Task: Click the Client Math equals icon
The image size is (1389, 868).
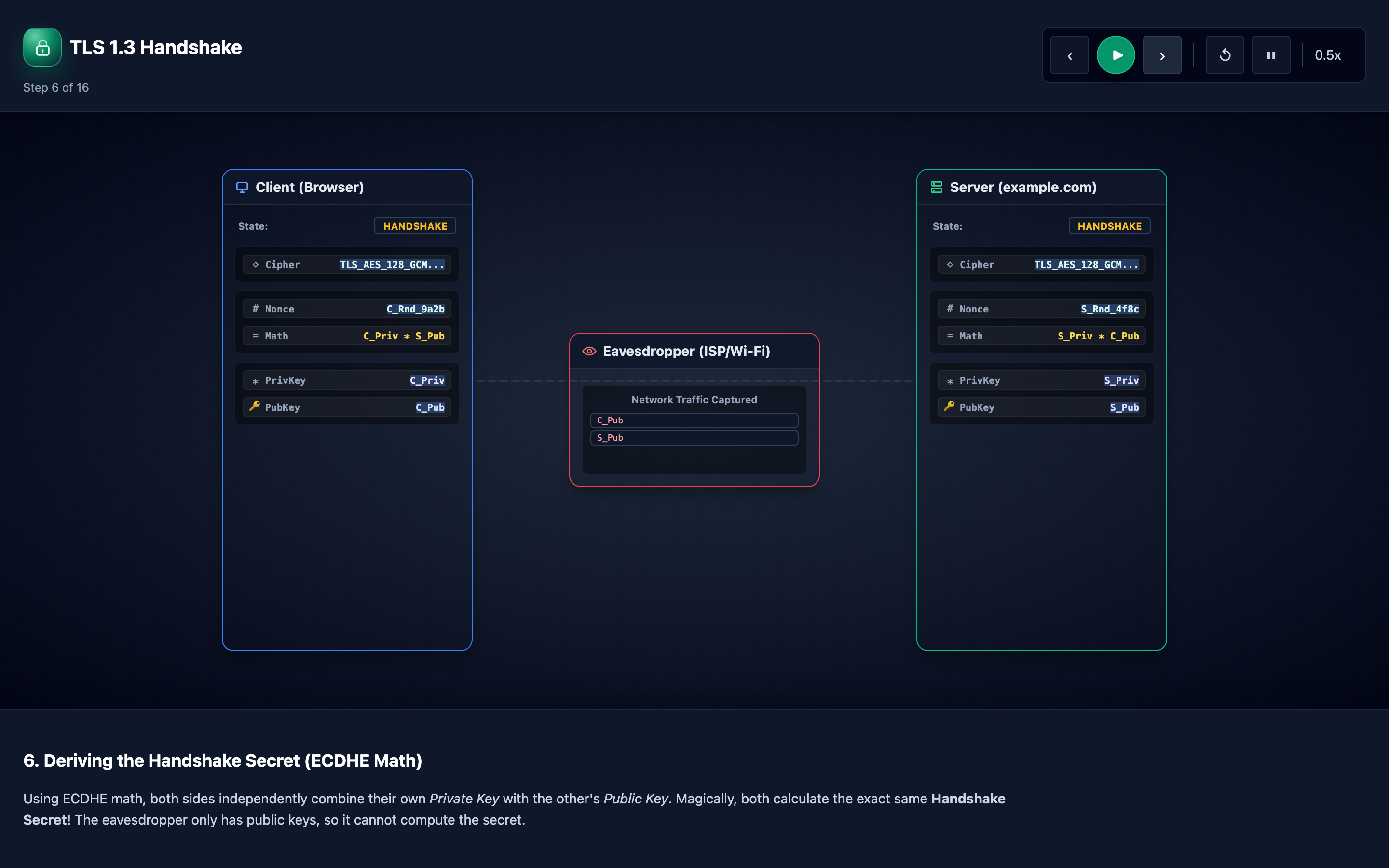Action: (256, 336)
